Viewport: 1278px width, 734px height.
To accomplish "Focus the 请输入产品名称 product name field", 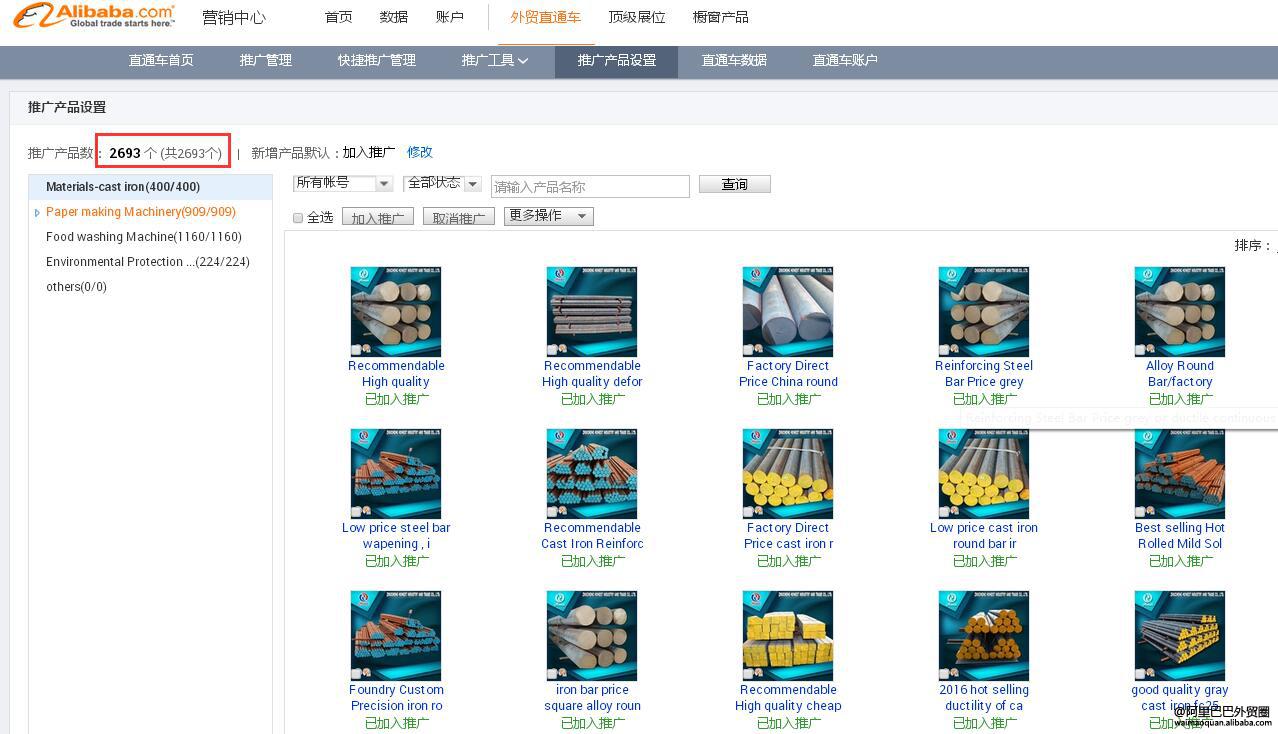I will (x=590, y=186).
